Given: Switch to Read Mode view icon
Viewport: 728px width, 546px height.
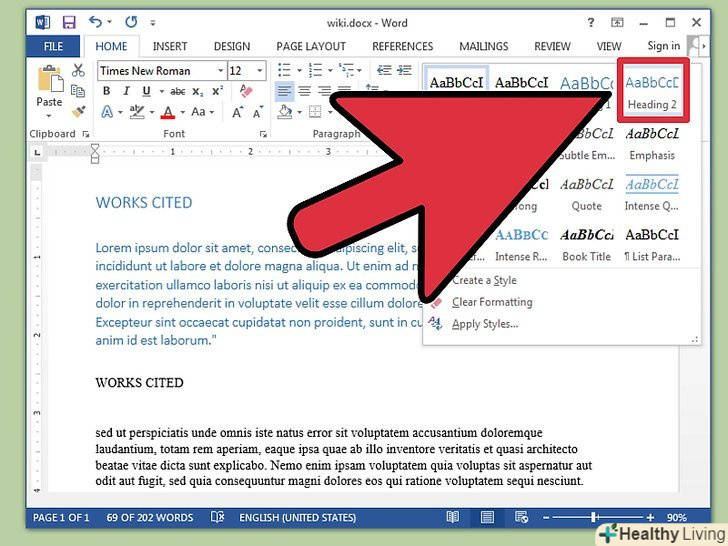Looking at the screenshot, I should (x=453, y=517).
